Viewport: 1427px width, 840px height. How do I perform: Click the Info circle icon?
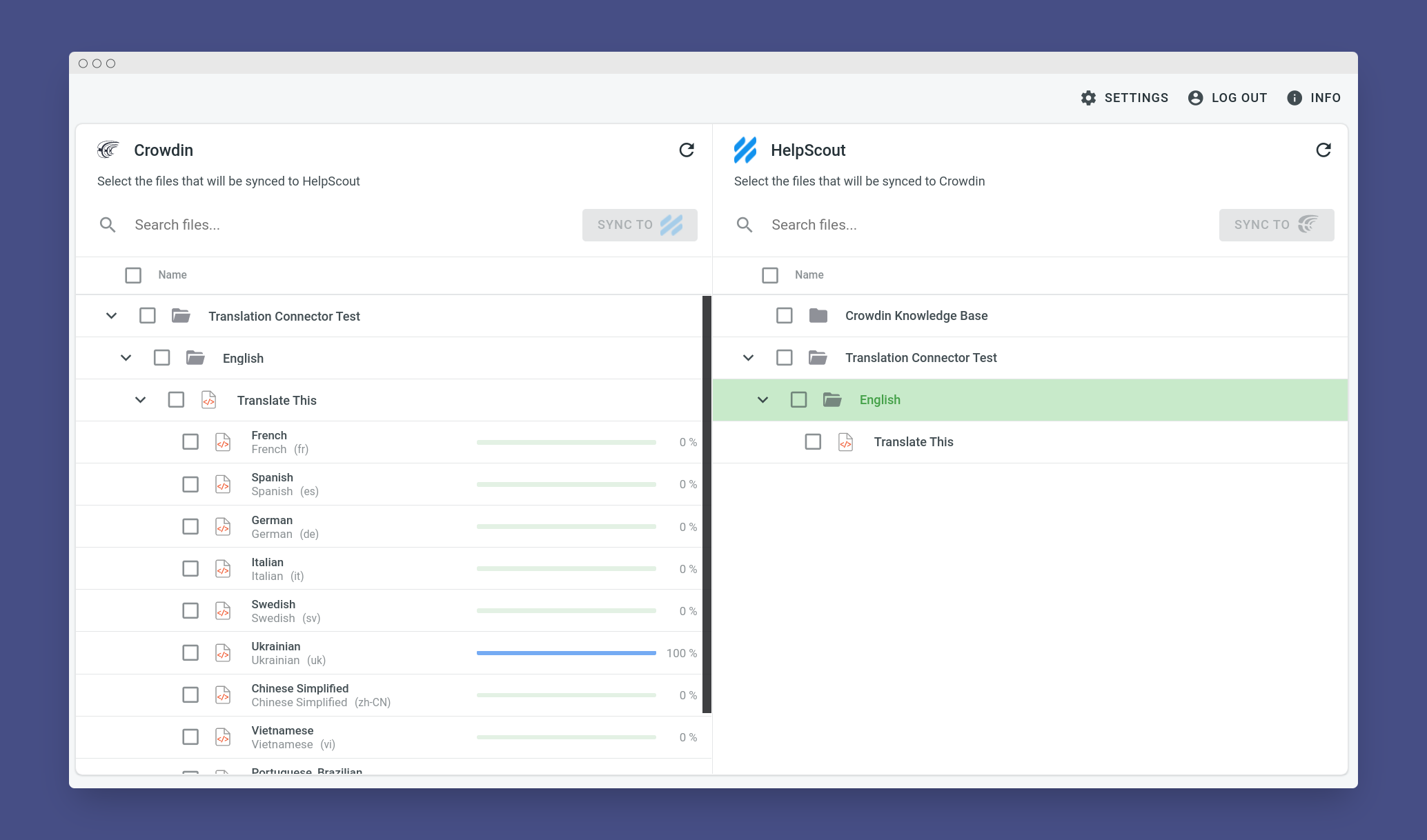point(1295,98)
